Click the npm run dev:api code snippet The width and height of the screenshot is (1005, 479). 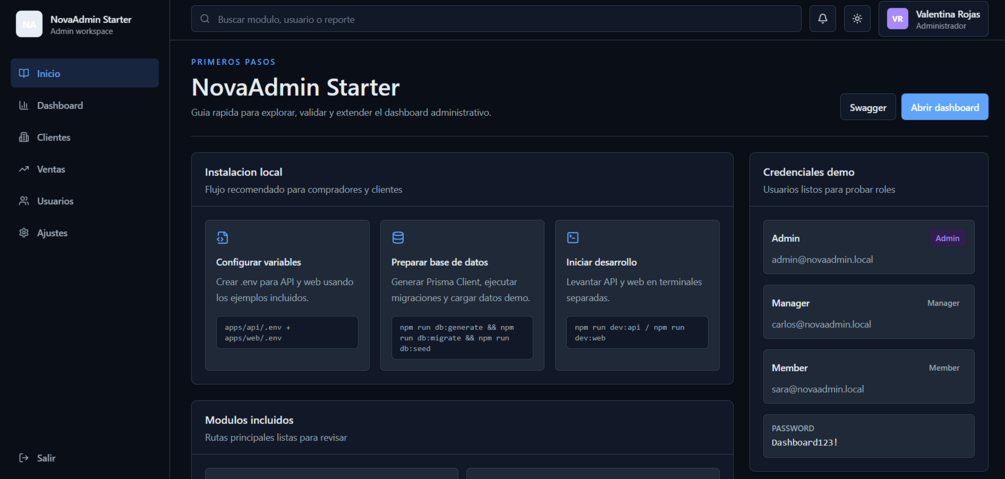coord(637,332)
